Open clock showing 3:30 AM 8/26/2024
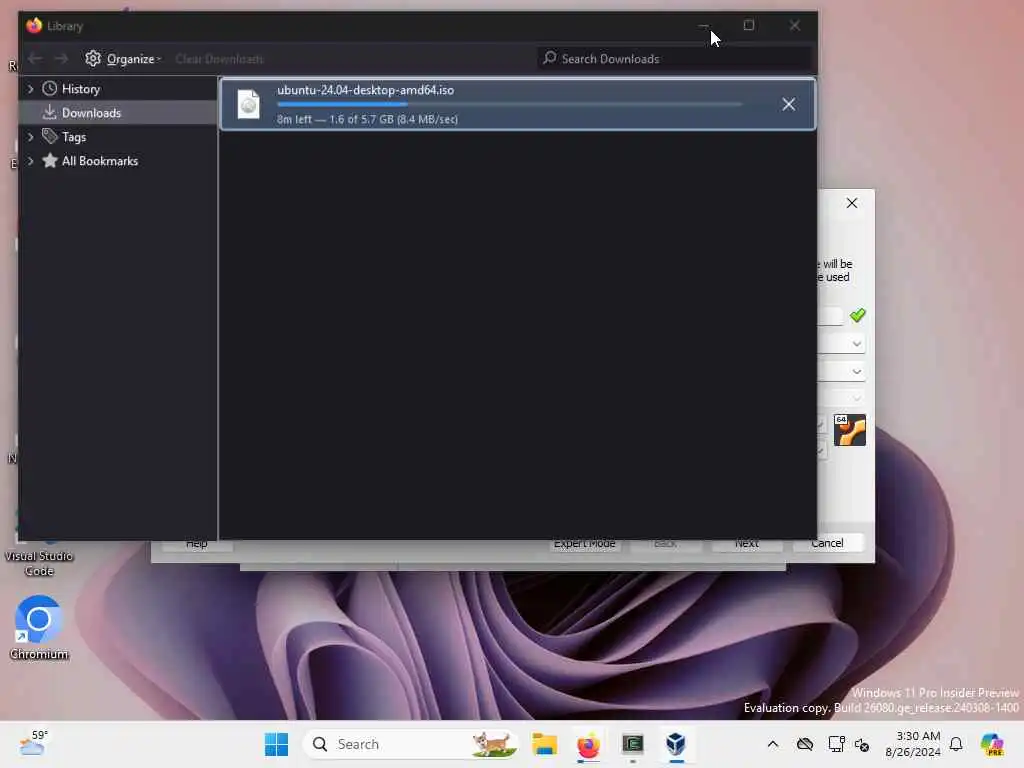Image resolution: width=1024 pixels, height=768 pixels. tap(912, 744)
